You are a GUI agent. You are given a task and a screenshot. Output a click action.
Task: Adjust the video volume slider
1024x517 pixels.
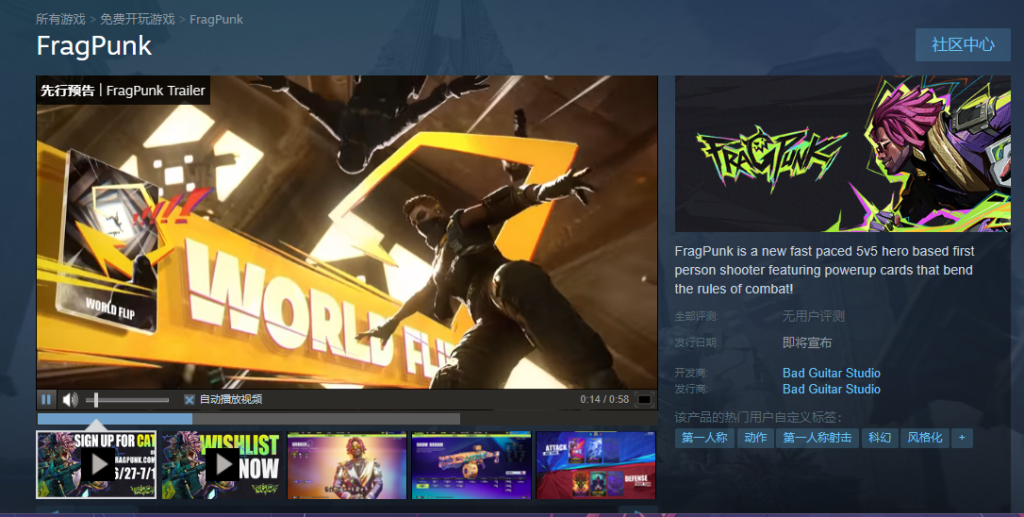(x=128, y=400)
